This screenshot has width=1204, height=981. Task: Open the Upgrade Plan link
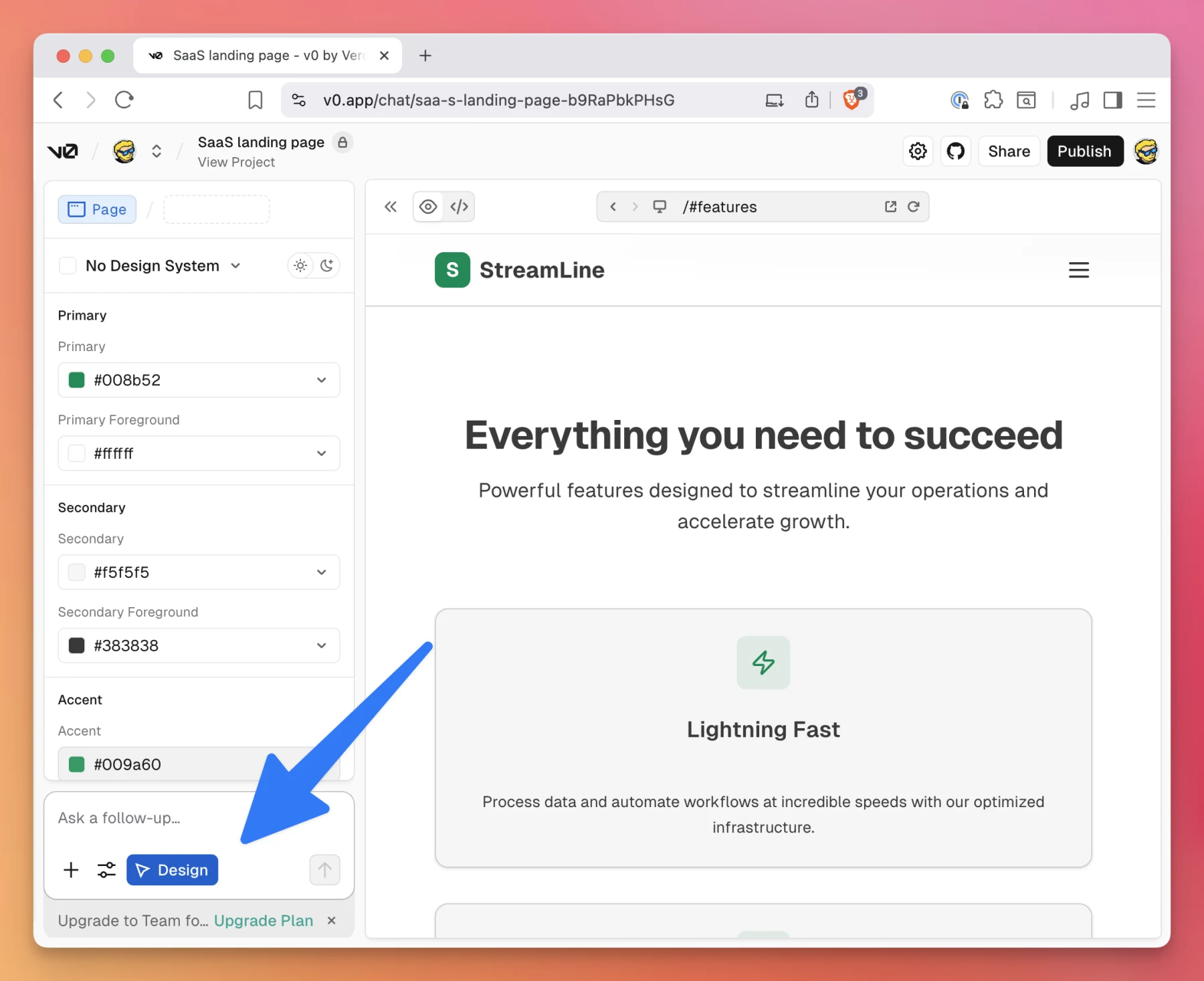(x=264, y=921)
